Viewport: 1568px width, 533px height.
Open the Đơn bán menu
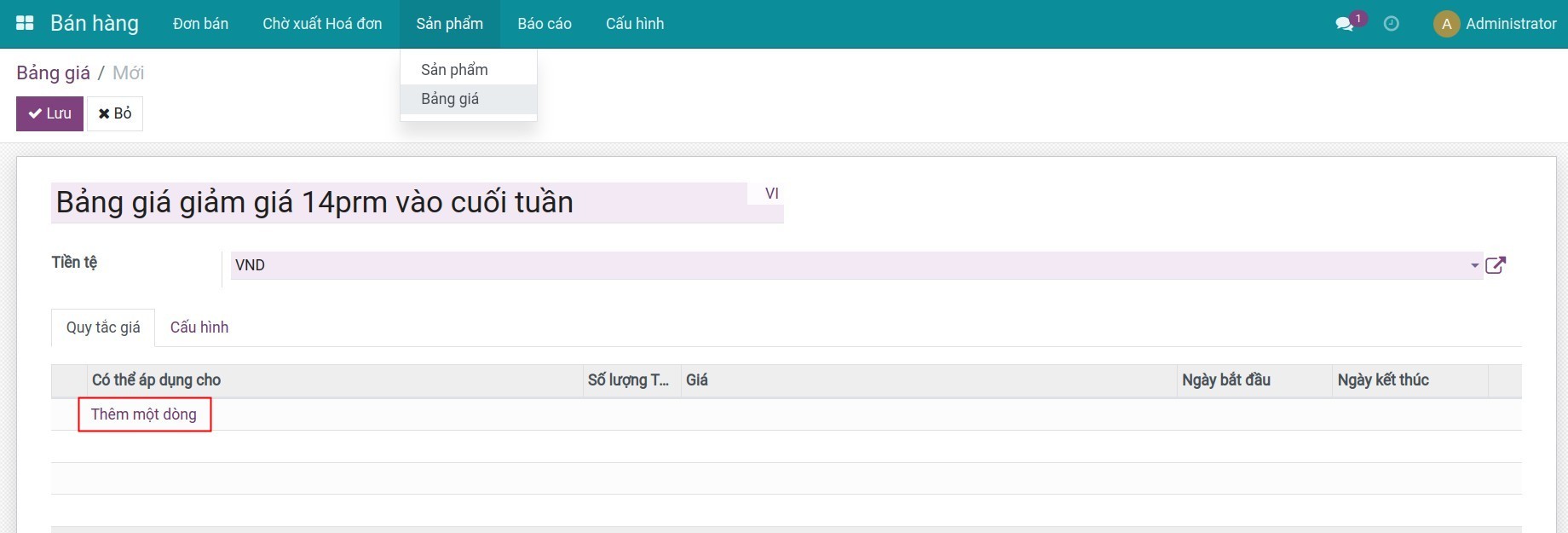coord(200,24)
